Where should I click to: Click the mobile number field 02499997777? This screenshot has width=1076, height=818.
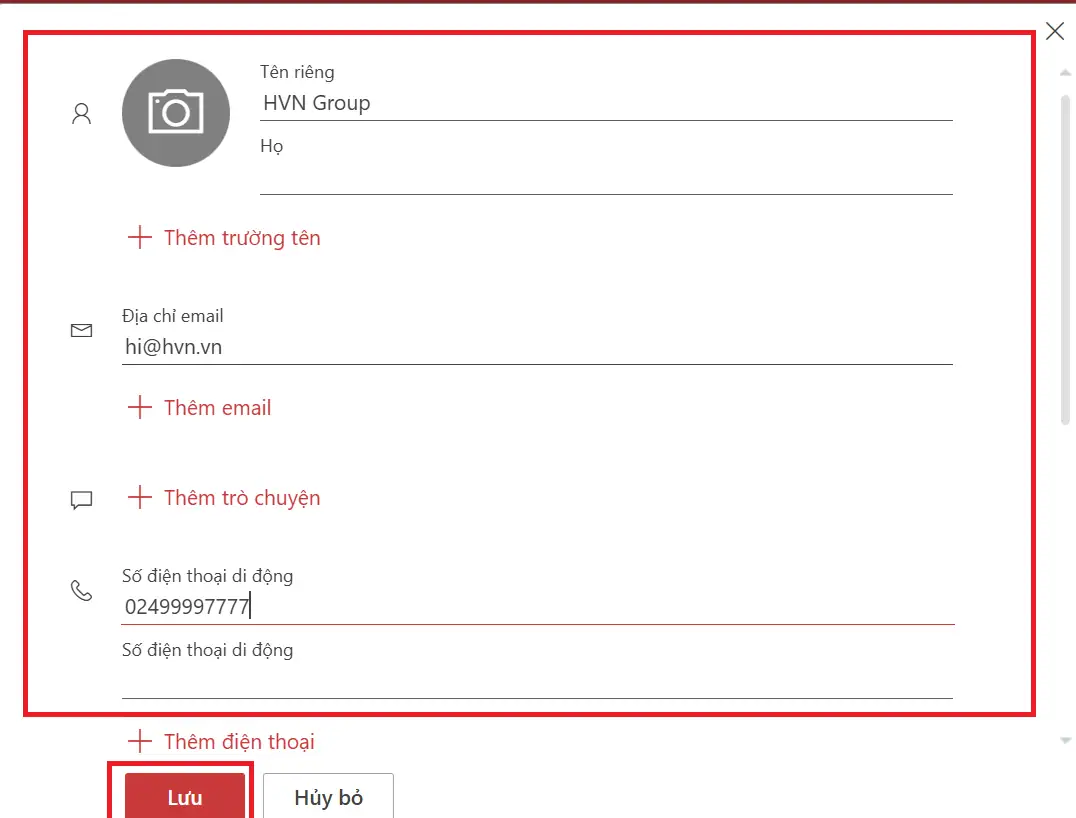[x=537, y=607]
